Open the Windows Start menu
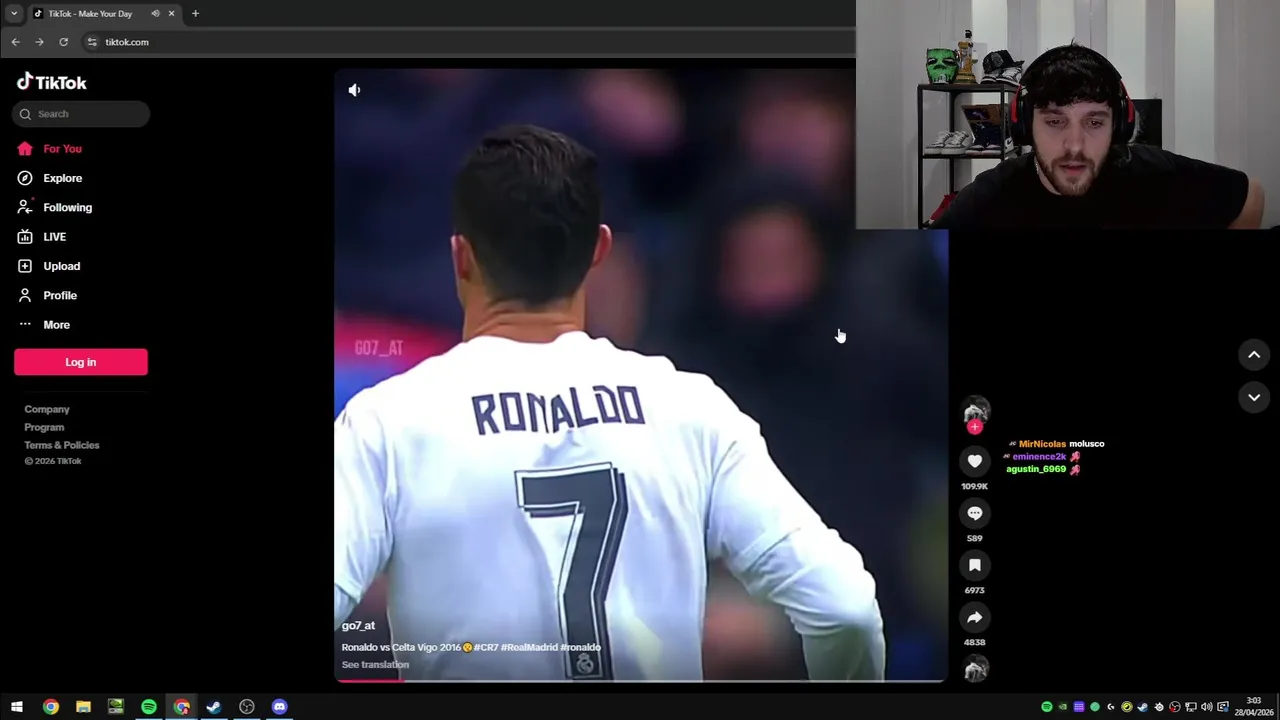1280x720 pixels. tap(17, 707)
